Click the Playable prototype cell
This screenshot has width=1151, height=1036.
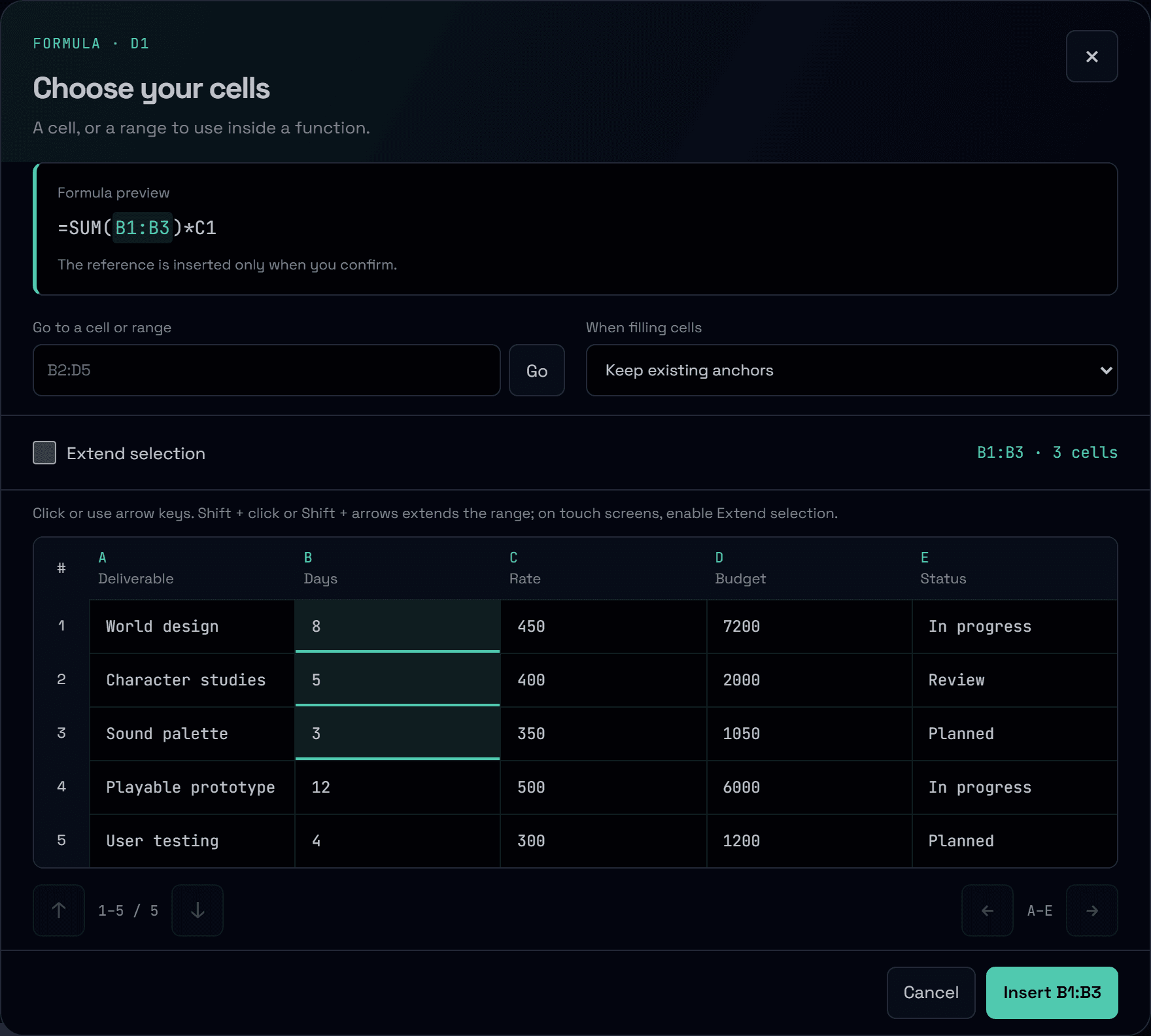pos(192,787)
